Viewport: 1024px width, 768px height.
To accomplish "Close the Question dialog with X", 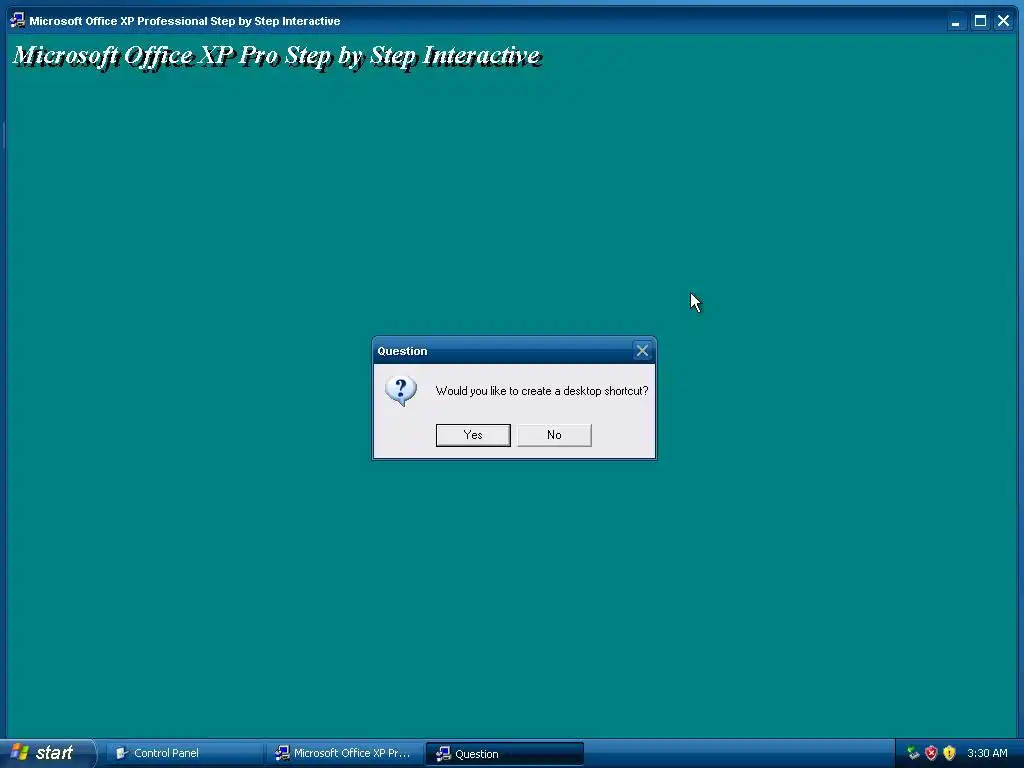I will [642, 351].
